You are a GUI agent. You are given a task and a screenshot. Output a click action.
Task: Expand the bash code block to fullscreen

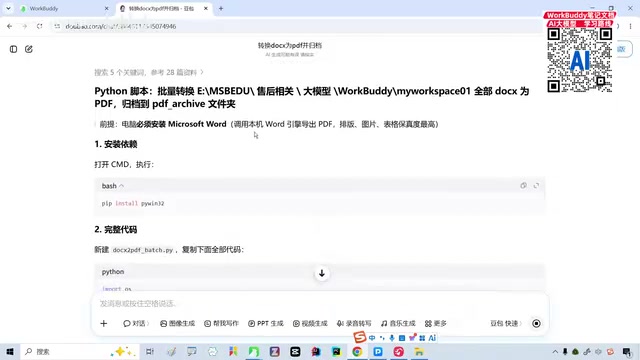[x=536, y=186]
